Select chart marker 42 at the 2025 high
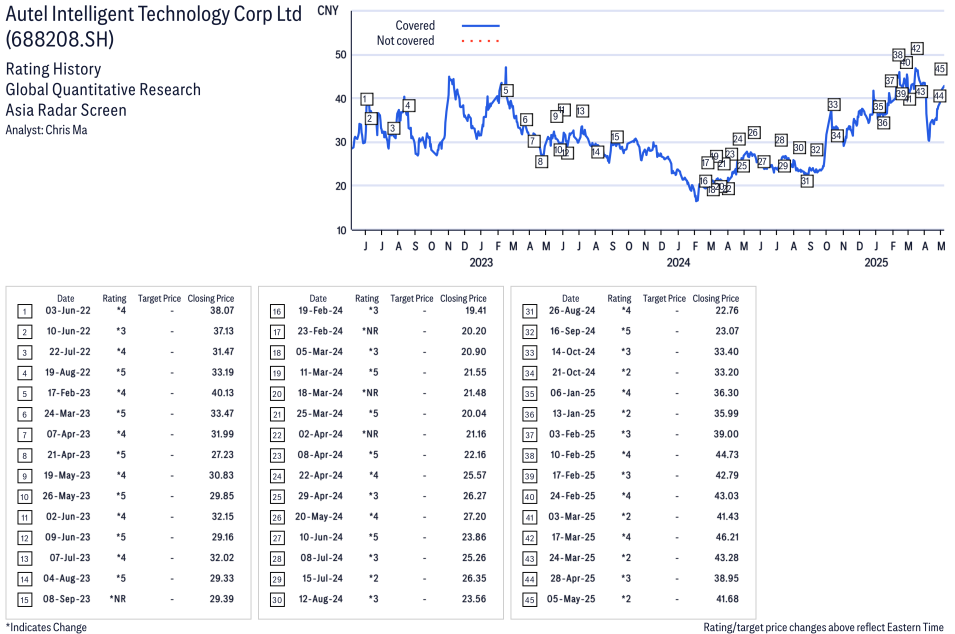Viewport: 955px width, 634px height. 917,48
